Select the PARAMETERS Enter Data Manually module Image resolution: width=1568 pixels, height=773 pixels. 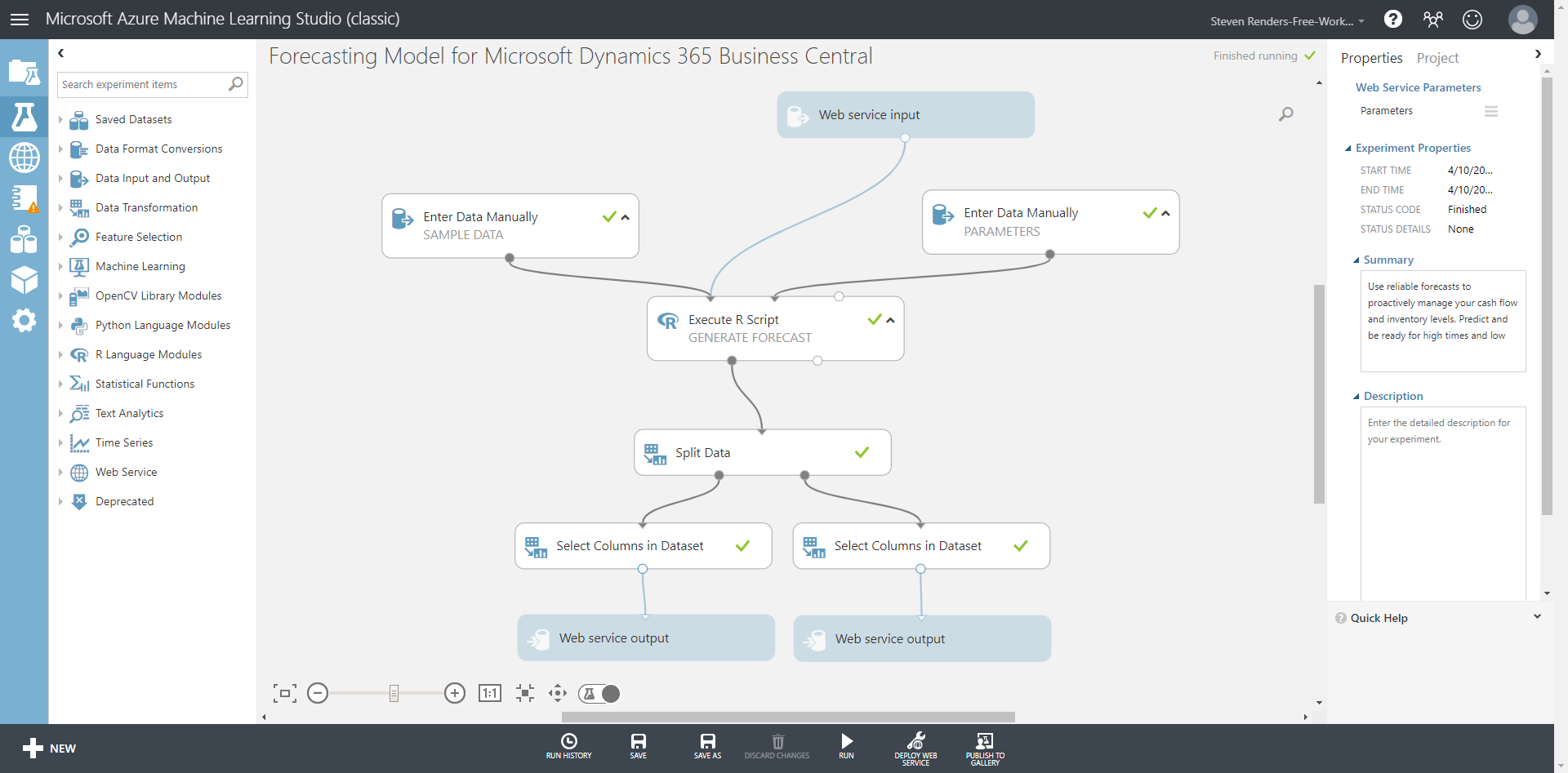pyautogui.click(x=1050, y=222)
